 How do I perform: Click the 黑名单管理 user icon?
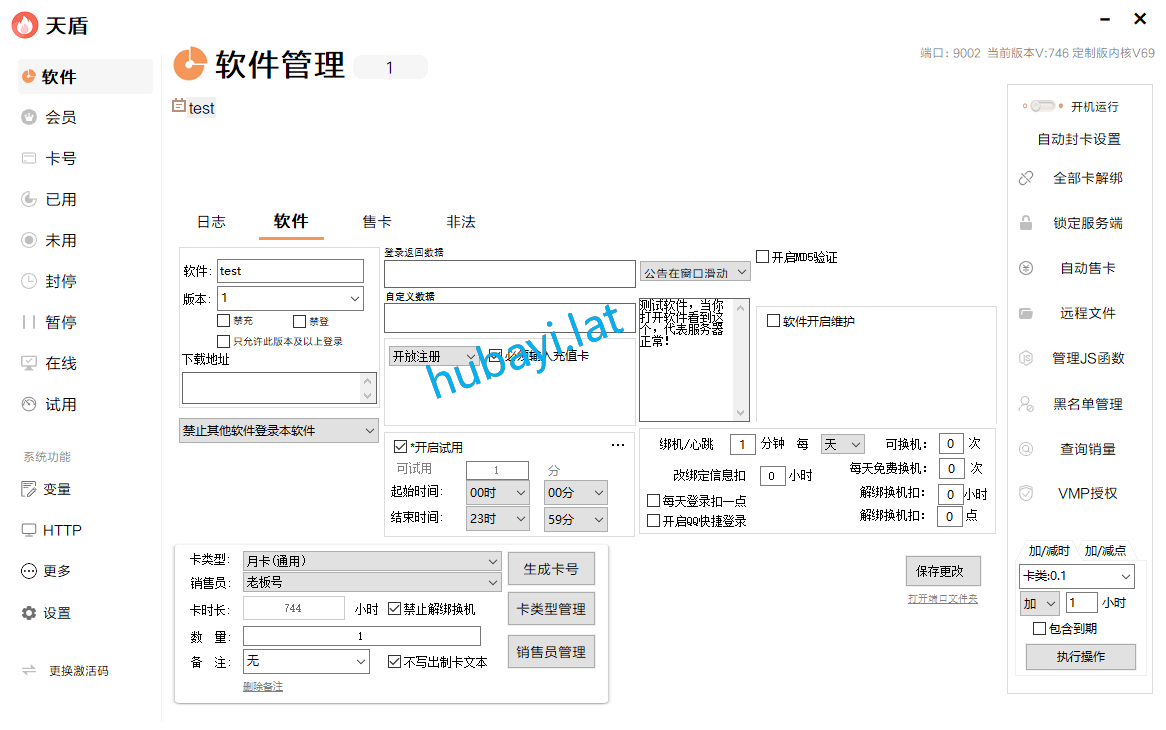[1026, 404]
